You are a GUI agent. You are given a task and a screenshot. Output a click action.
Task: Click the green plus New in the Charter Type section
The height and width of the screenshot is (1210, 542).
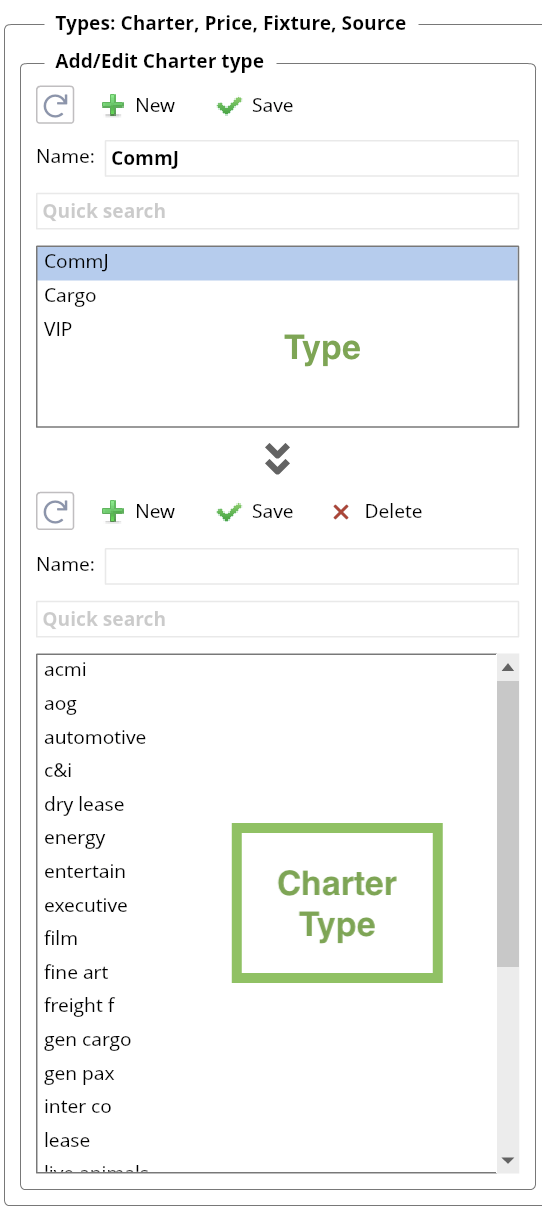[x=113, y=512]
